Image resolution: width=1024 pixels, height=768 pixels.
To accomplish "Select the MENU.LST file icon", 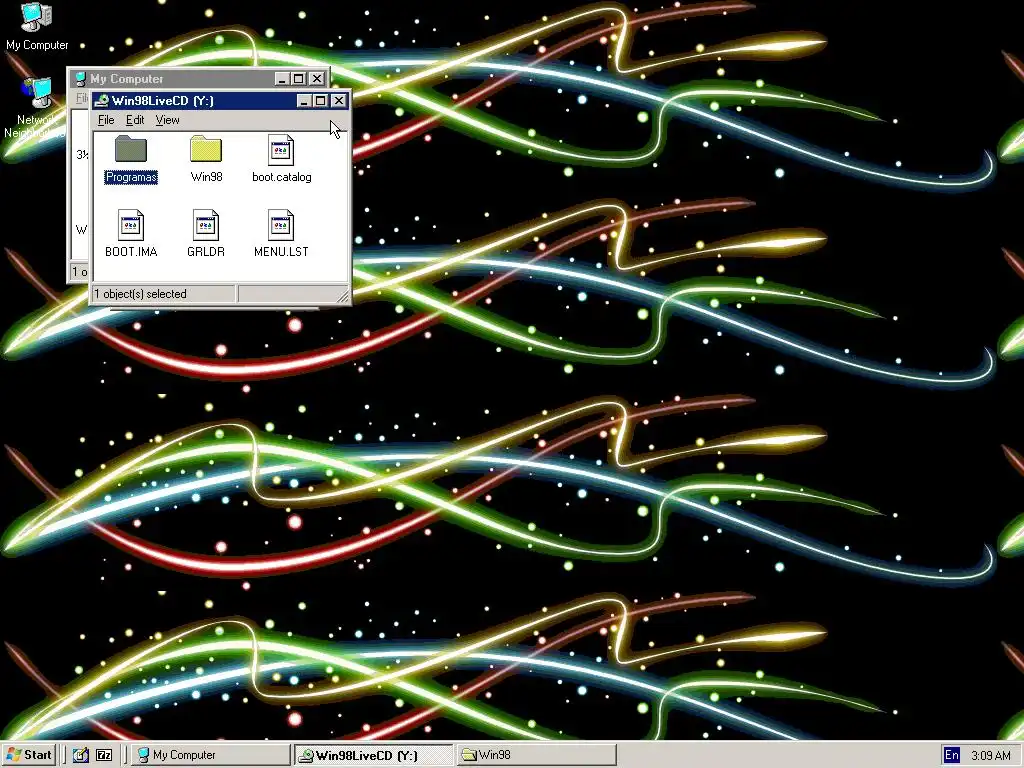I will [281, 225].
